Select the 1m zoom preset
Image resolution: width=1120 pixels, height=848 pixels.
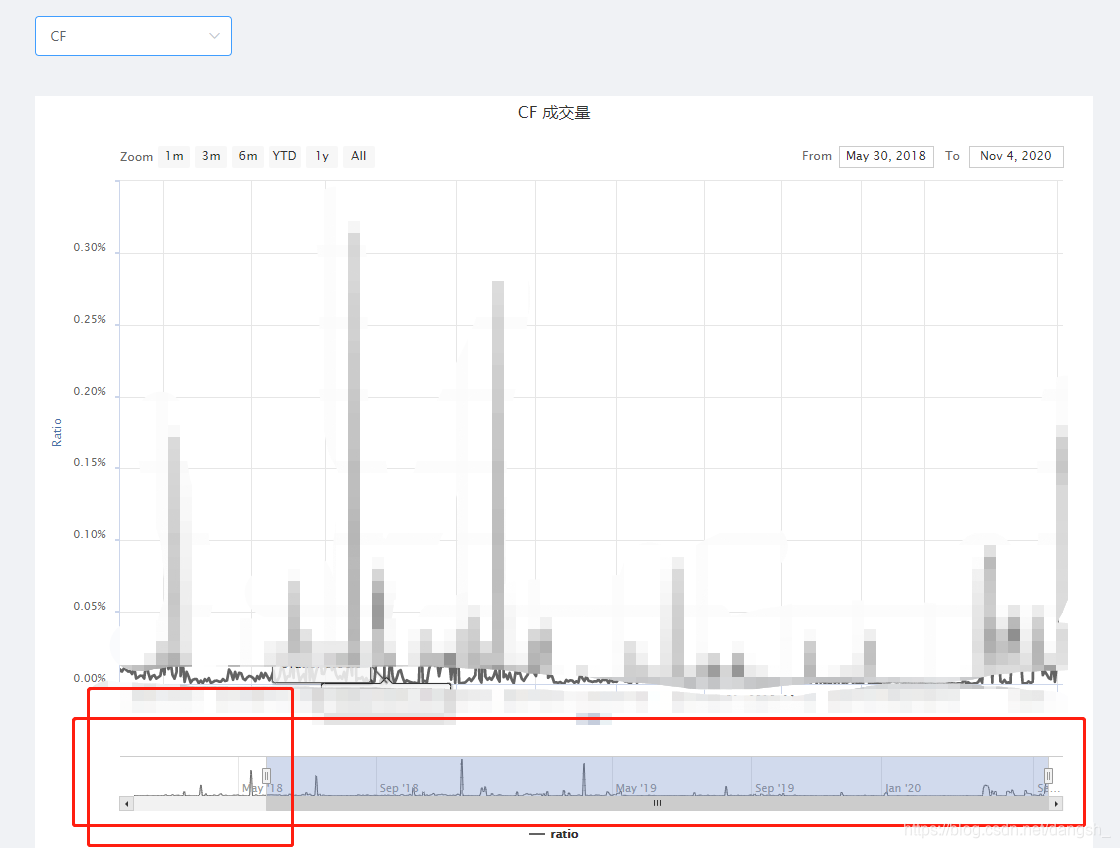(x=174, y=156)
